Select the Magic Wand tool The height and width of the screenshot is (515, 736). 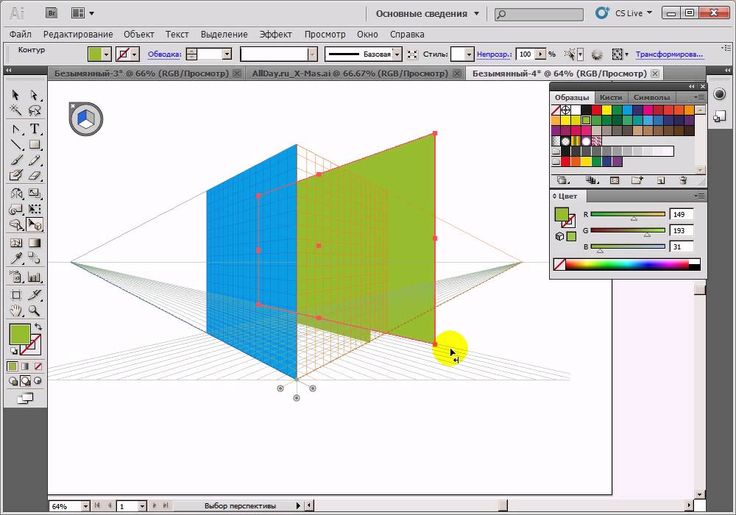[15, 110]
